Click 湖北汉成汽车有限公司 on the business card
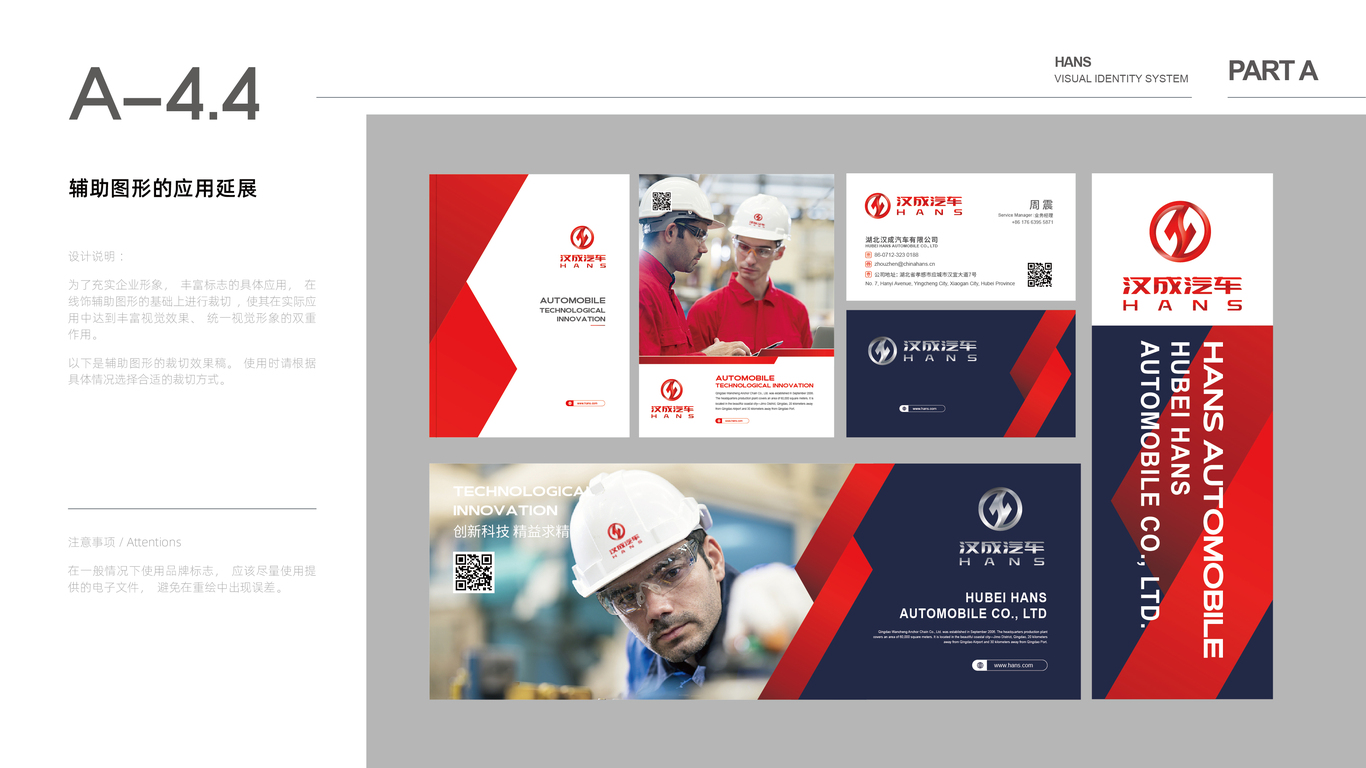Screen dimensions: 1366x768 coord(902,240)
